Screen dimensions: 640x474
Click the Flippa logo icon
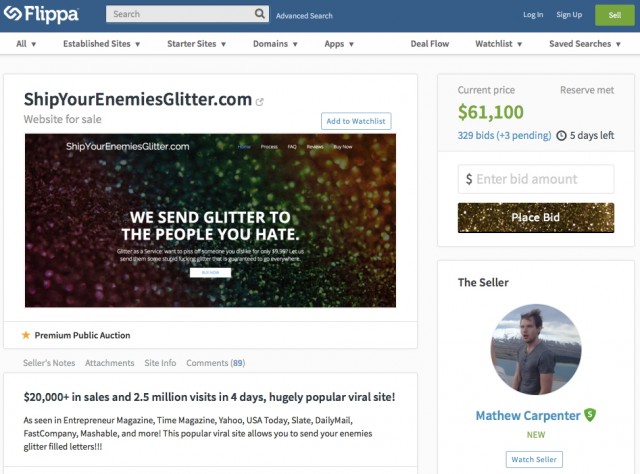coord(12,13)
